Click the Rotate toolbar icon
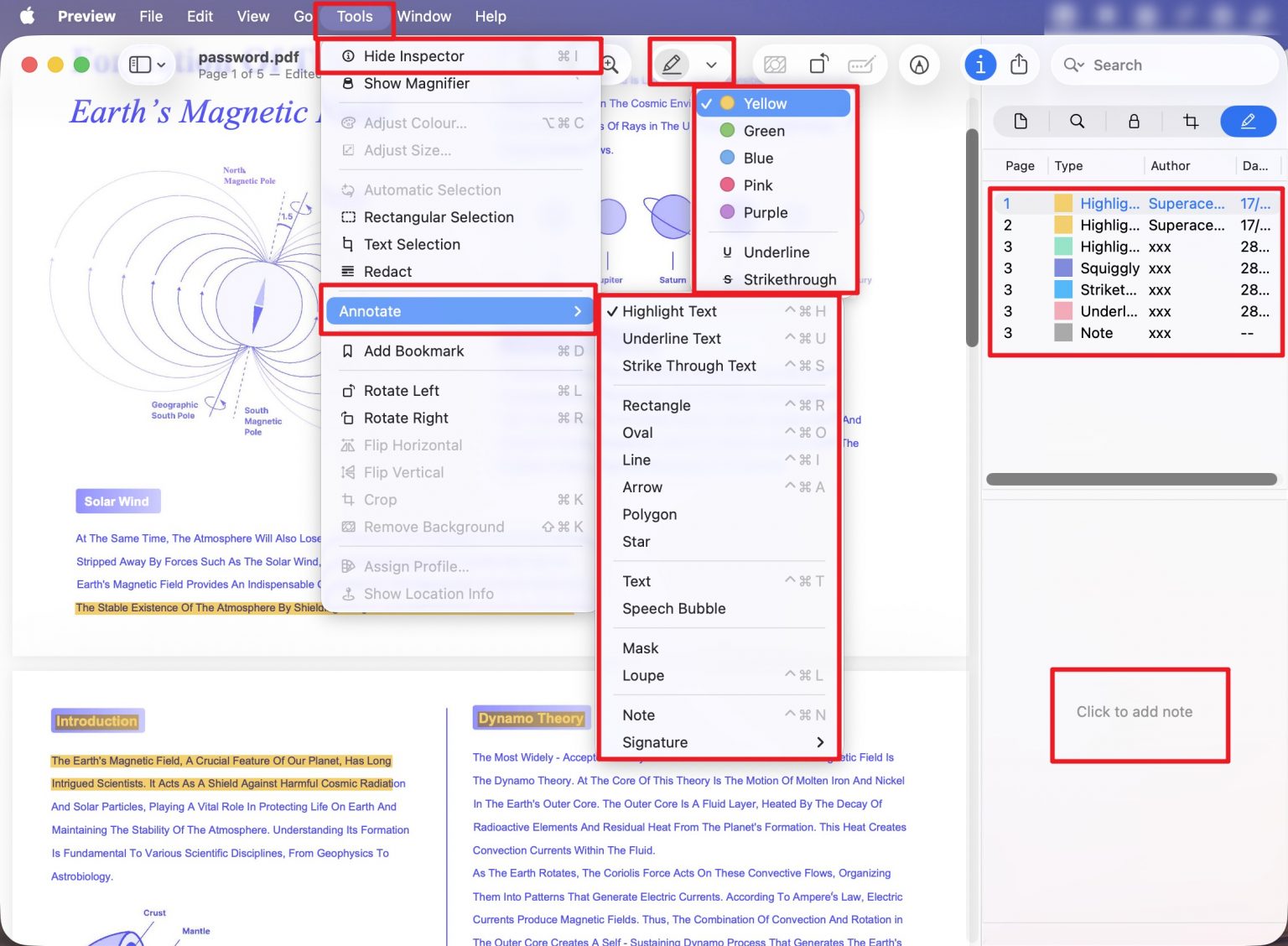This screenshot has height=946, width=1288. pyautogui.click(x=819, y=65)
